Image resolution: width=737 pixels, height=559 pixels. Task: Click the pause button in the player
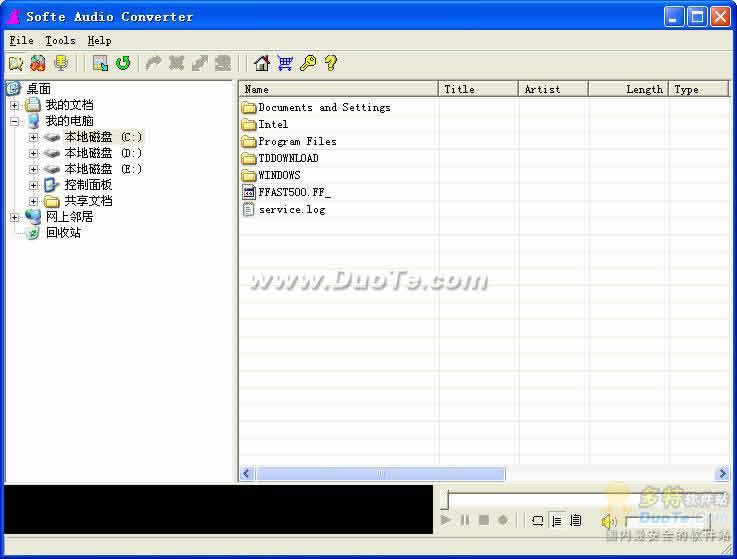pos(465,520)
